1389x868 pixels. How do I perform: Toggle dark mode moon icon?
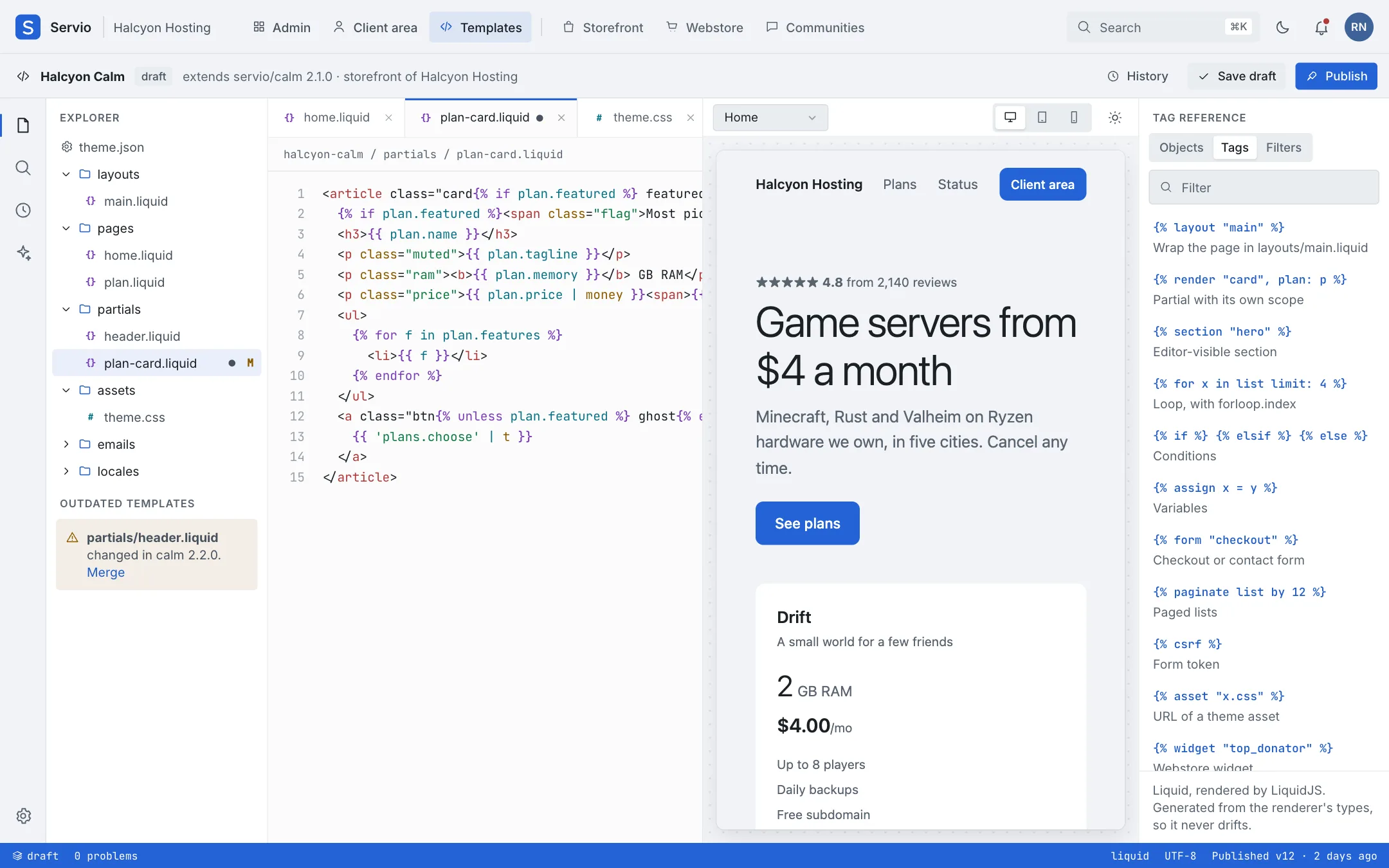pyautogui.click(x=1282, y=27)
